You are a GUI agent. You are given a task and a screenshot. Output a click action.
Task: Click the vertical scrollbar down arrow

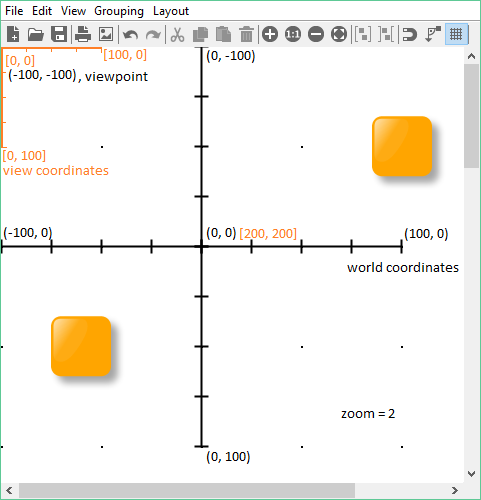click(471, 474)
